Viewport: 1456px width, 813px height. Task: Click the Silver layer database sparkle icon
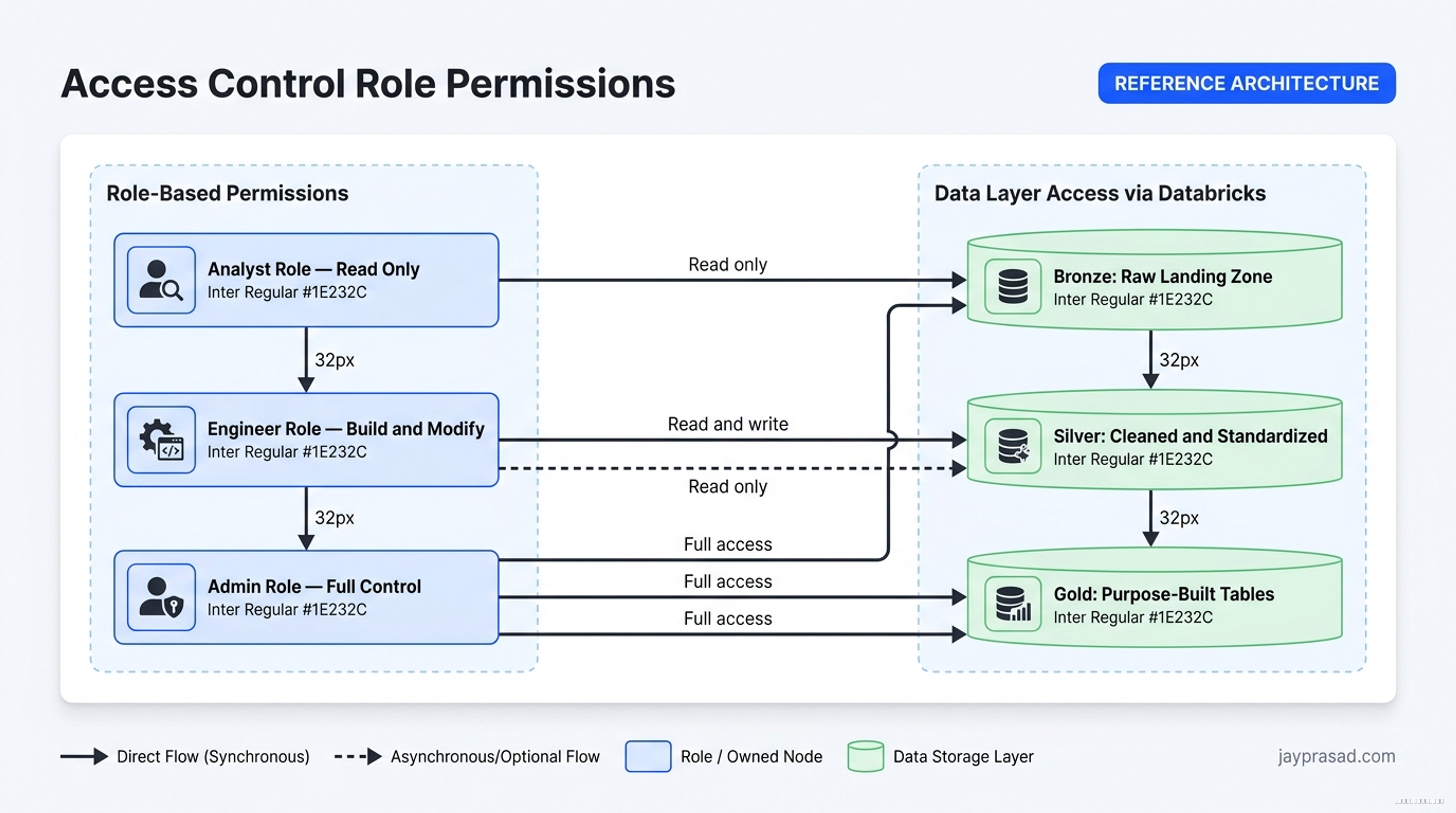(1013, 446)
